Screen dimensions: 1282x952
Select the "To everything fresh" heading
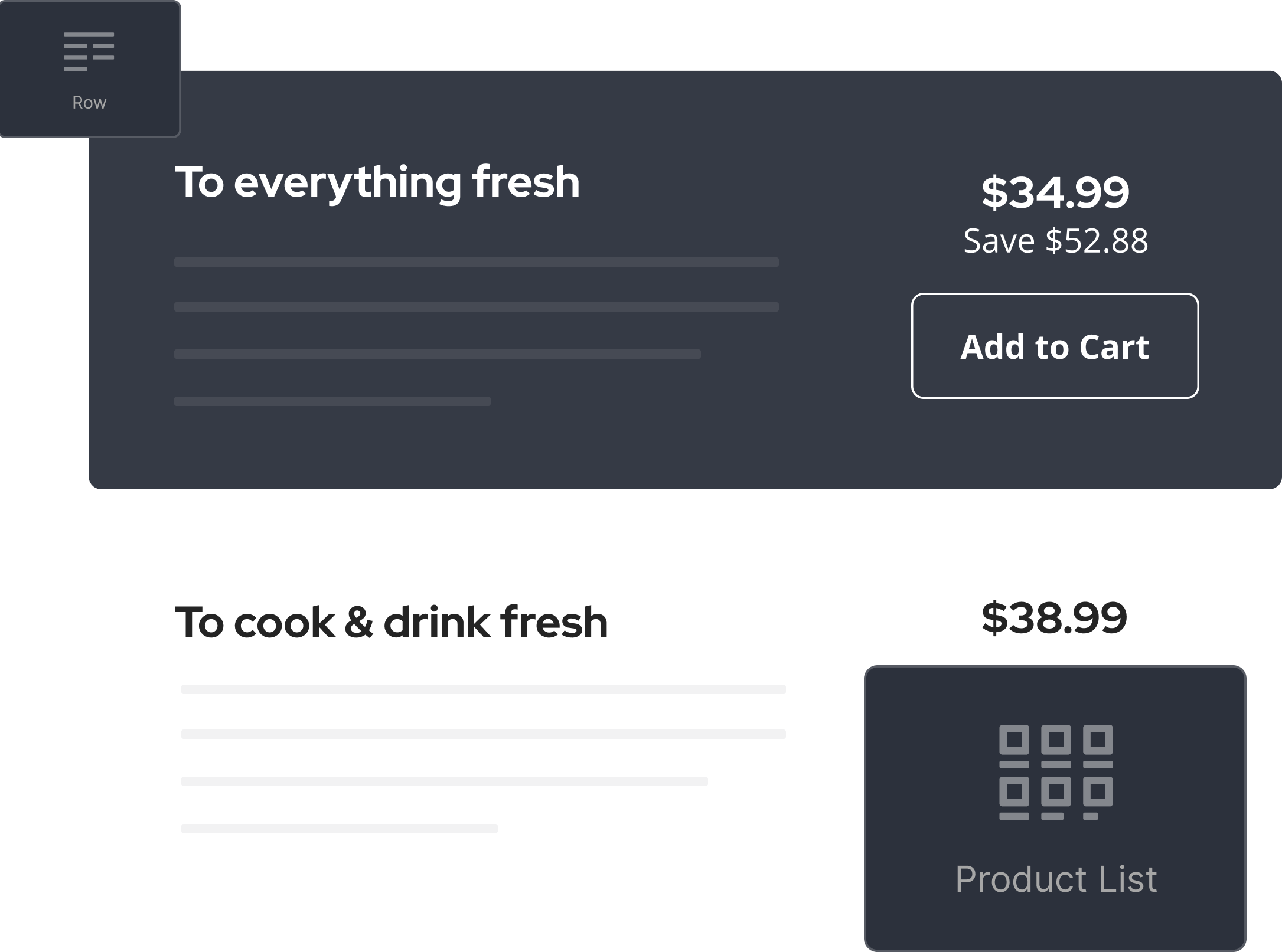click(x=377, y=182)
